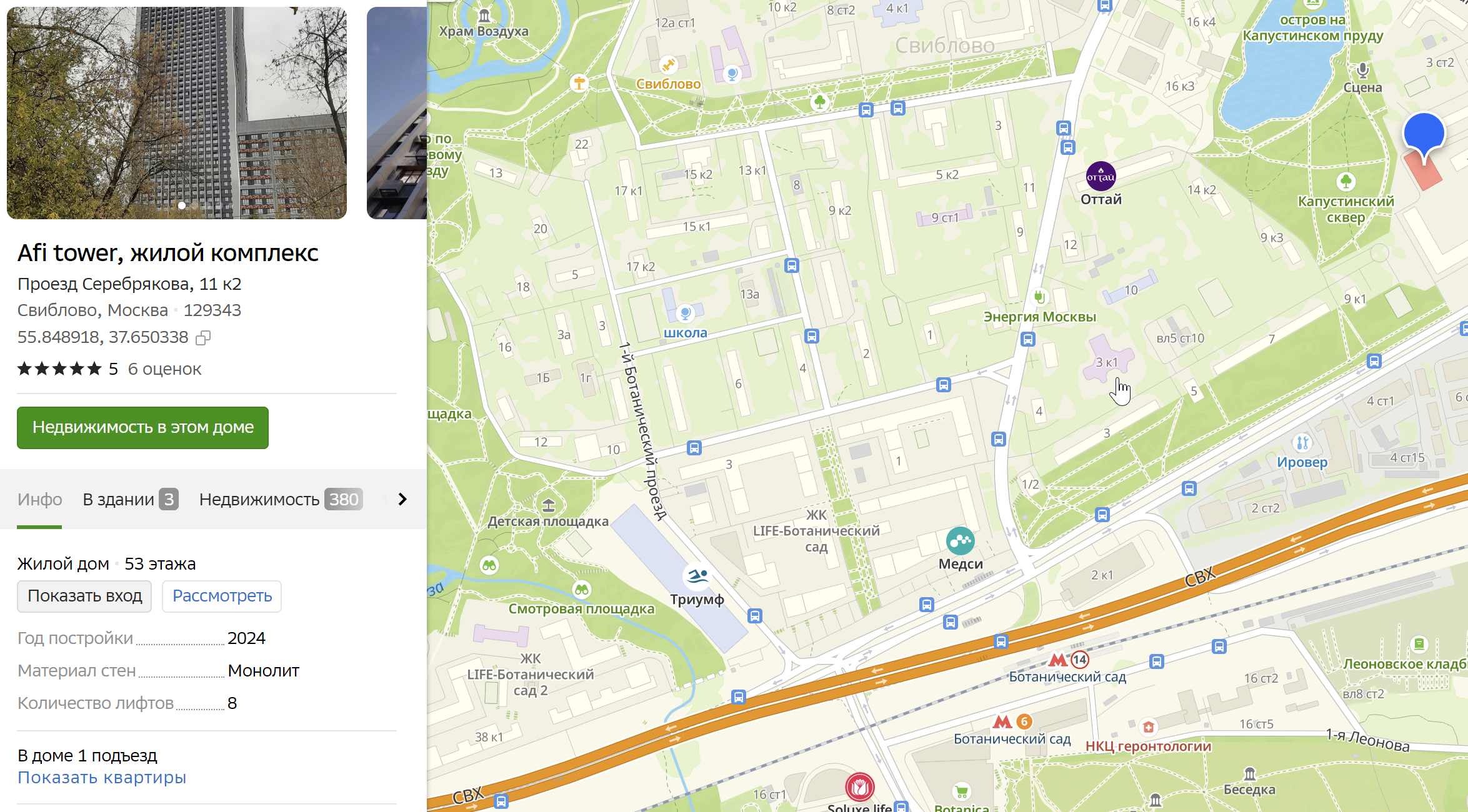The height and width of the screenshot is (812, 1468).
Task: Click the Soluxe life red flower icon
Action: (x=859, y=786)
